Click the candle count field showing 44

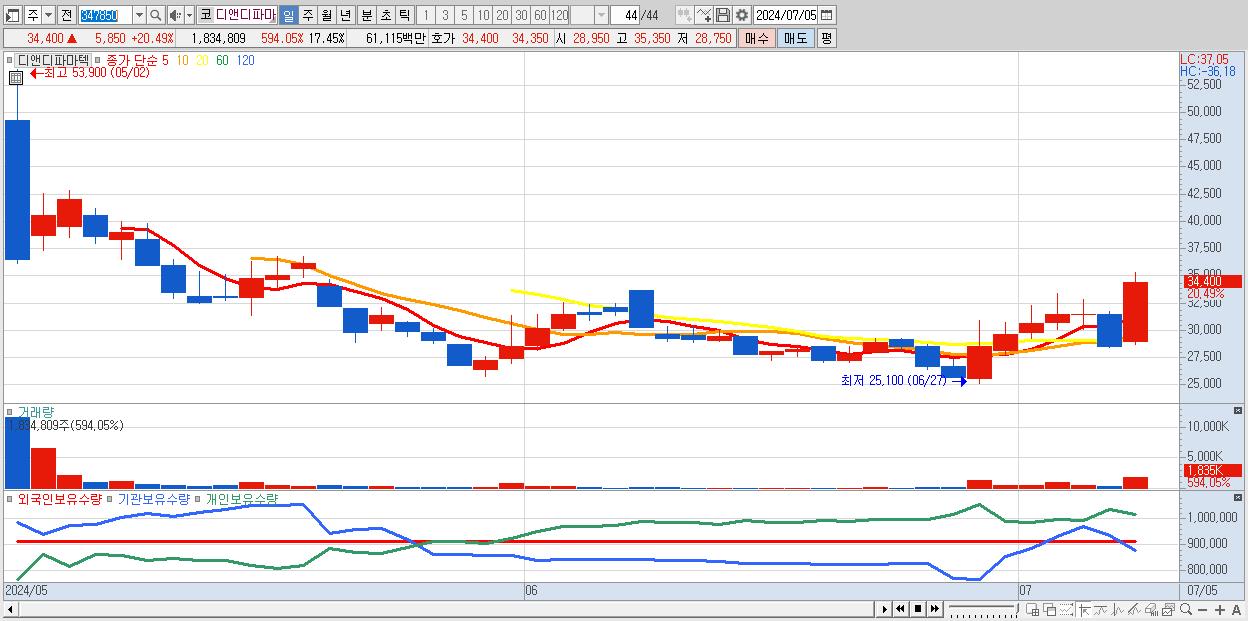625,15
